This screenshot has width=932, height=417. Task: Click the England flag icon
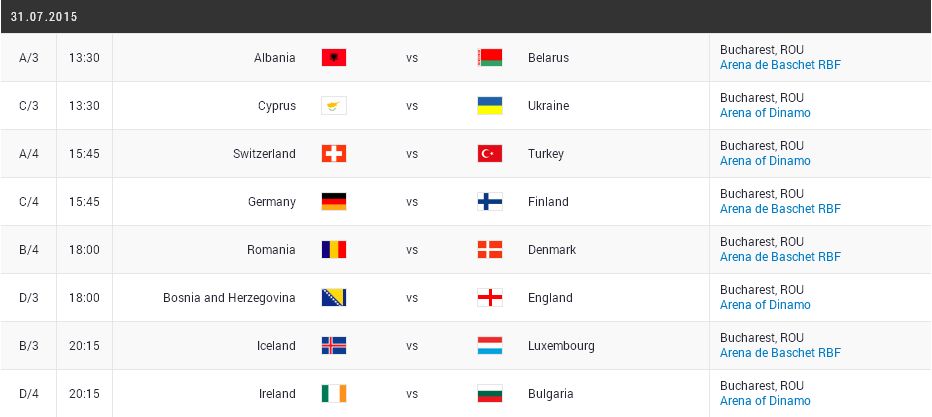coord(490,298)
